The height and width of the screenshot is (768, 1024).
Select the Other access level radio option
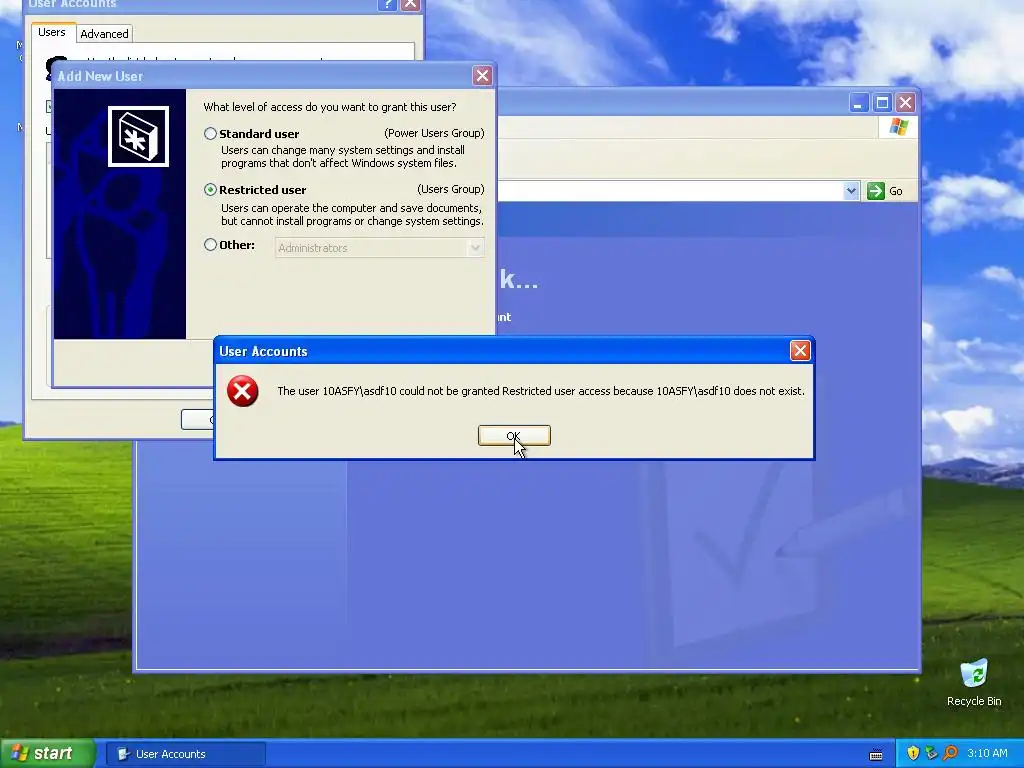[210, 245]
